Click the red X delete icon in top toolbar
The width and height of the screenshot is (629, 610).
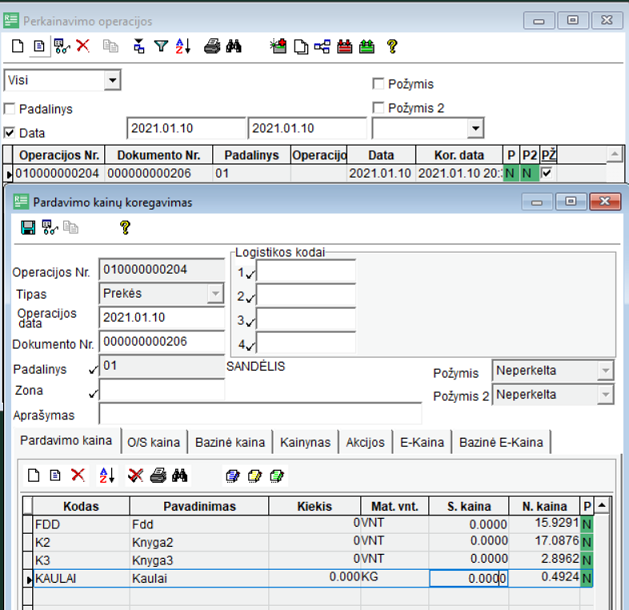pos(83,46)
